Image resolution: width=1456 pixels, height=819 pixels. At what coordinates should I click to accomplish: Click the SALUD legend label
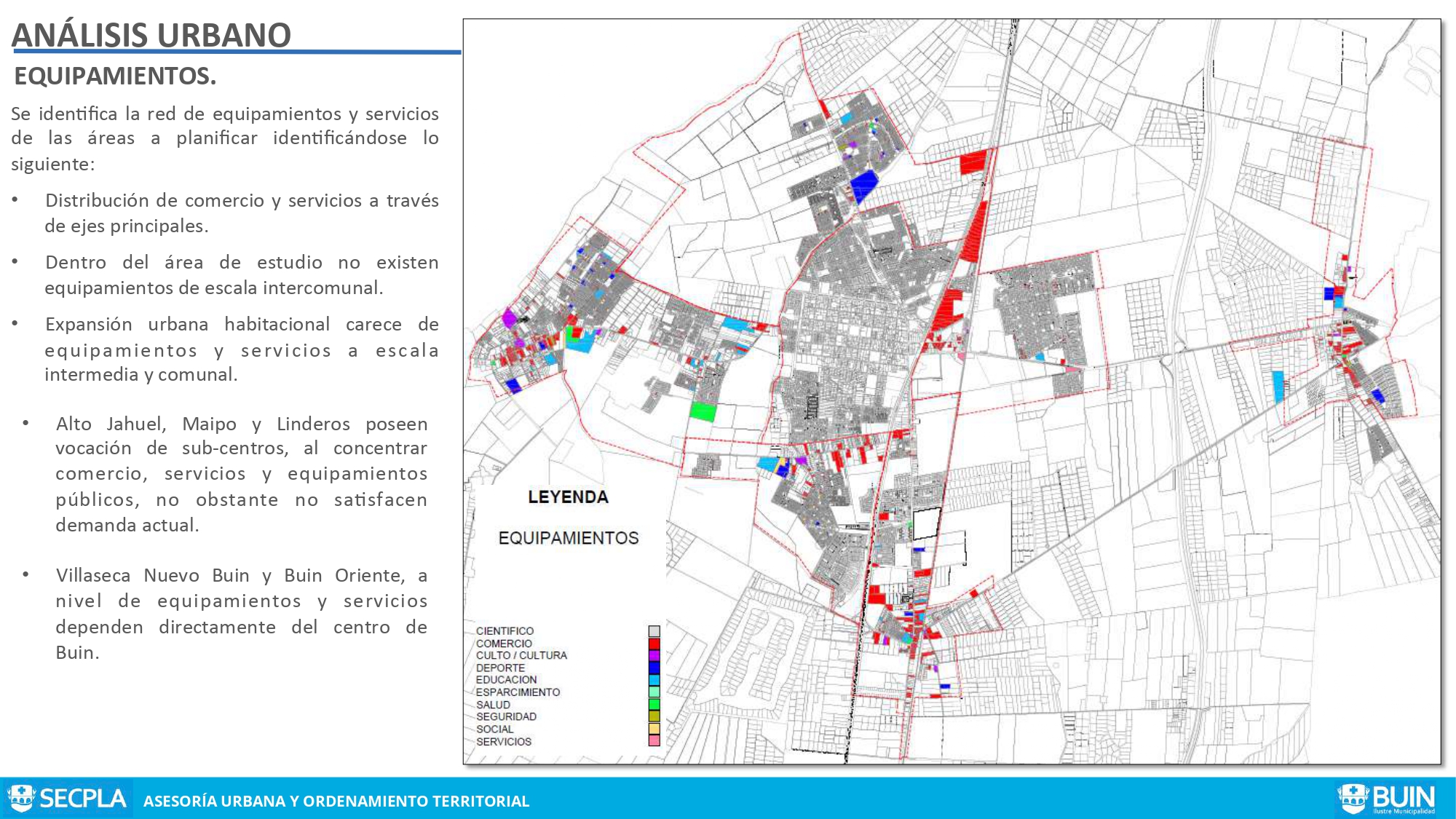tap(493, 705)
